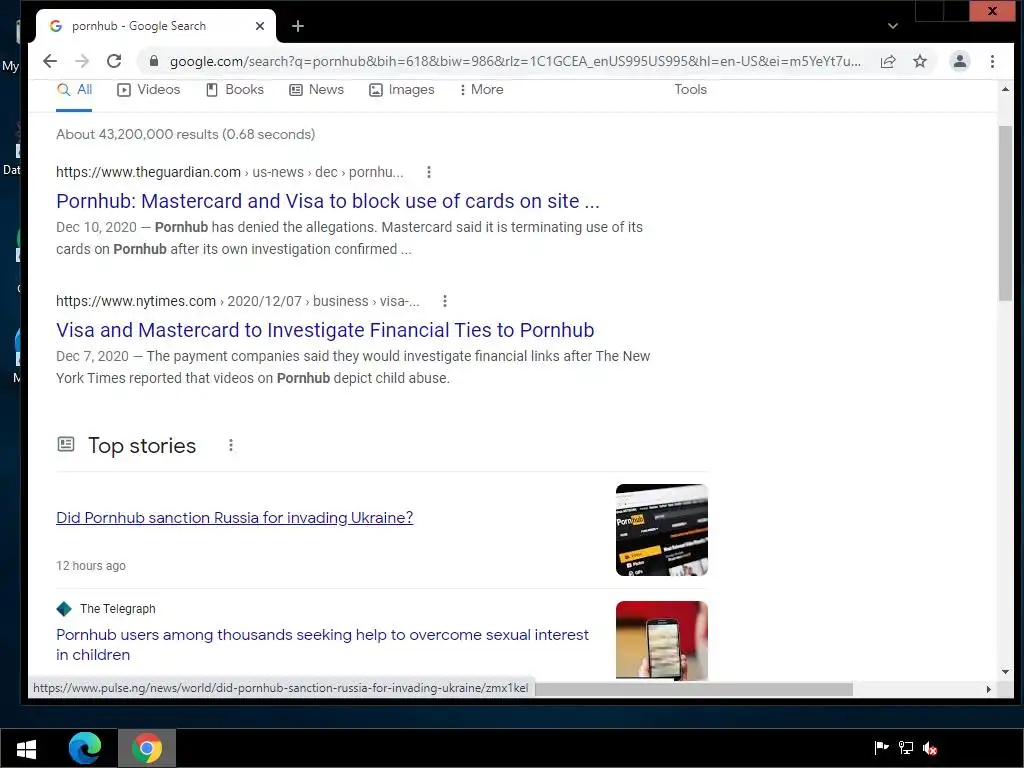
Task: Click the address bar URL
Action: tap(515, 61)
